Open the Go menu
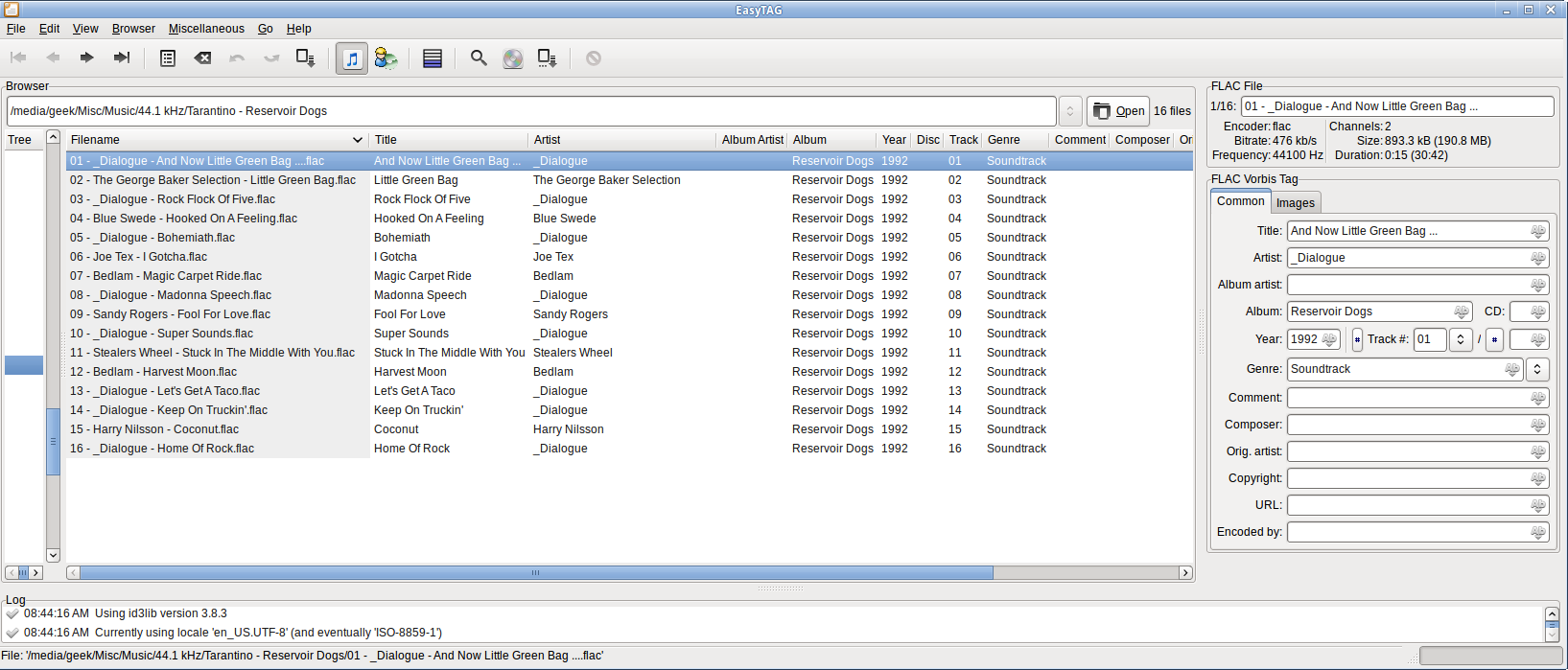This screenshot has width=1568, height=670. (x=266, y=29)
